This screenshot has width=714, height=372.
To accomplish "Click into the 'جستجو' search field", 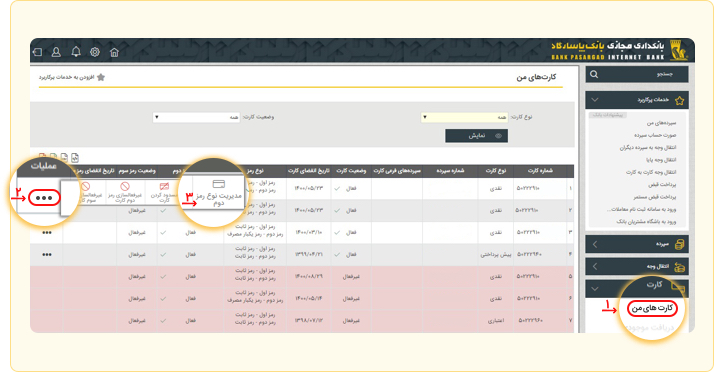I will click(637, 74).
